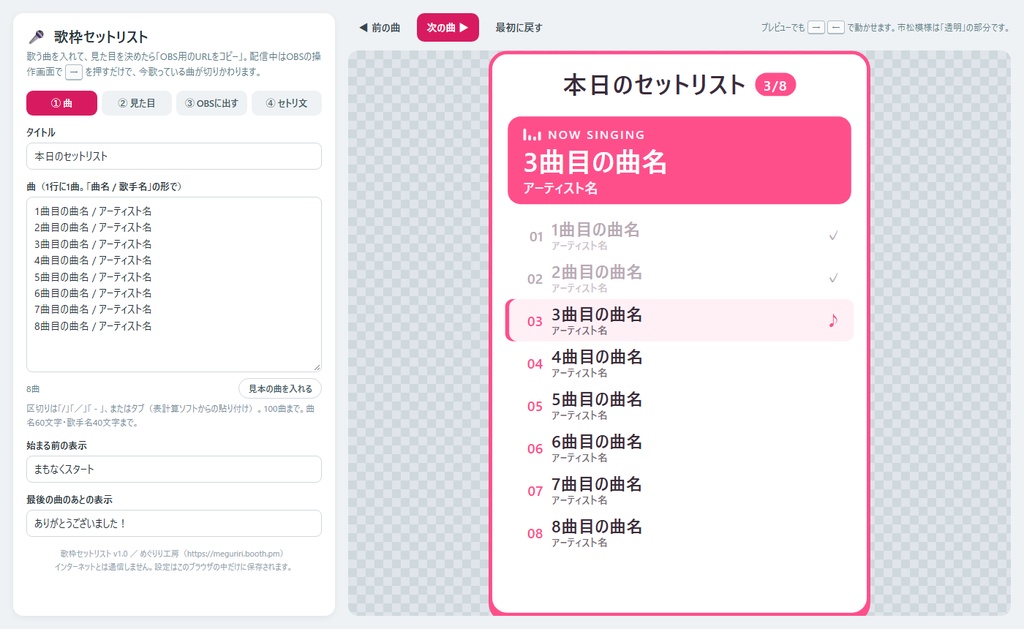The height and width of the screenshot is (629, 1024).
Task: Reset using the 最初に戻す button
Action: pyautogui.click(x=519, y=27)
